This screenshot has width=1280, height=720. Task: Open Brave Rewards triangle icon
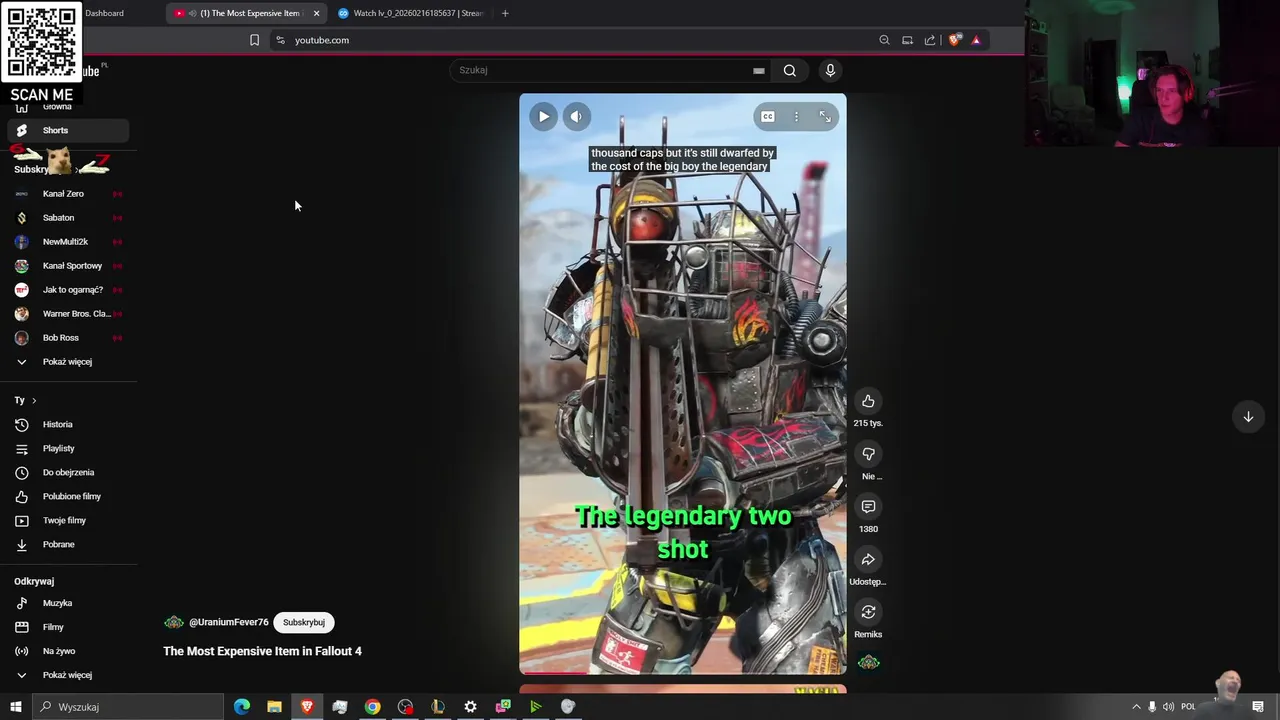coord(976,40)
